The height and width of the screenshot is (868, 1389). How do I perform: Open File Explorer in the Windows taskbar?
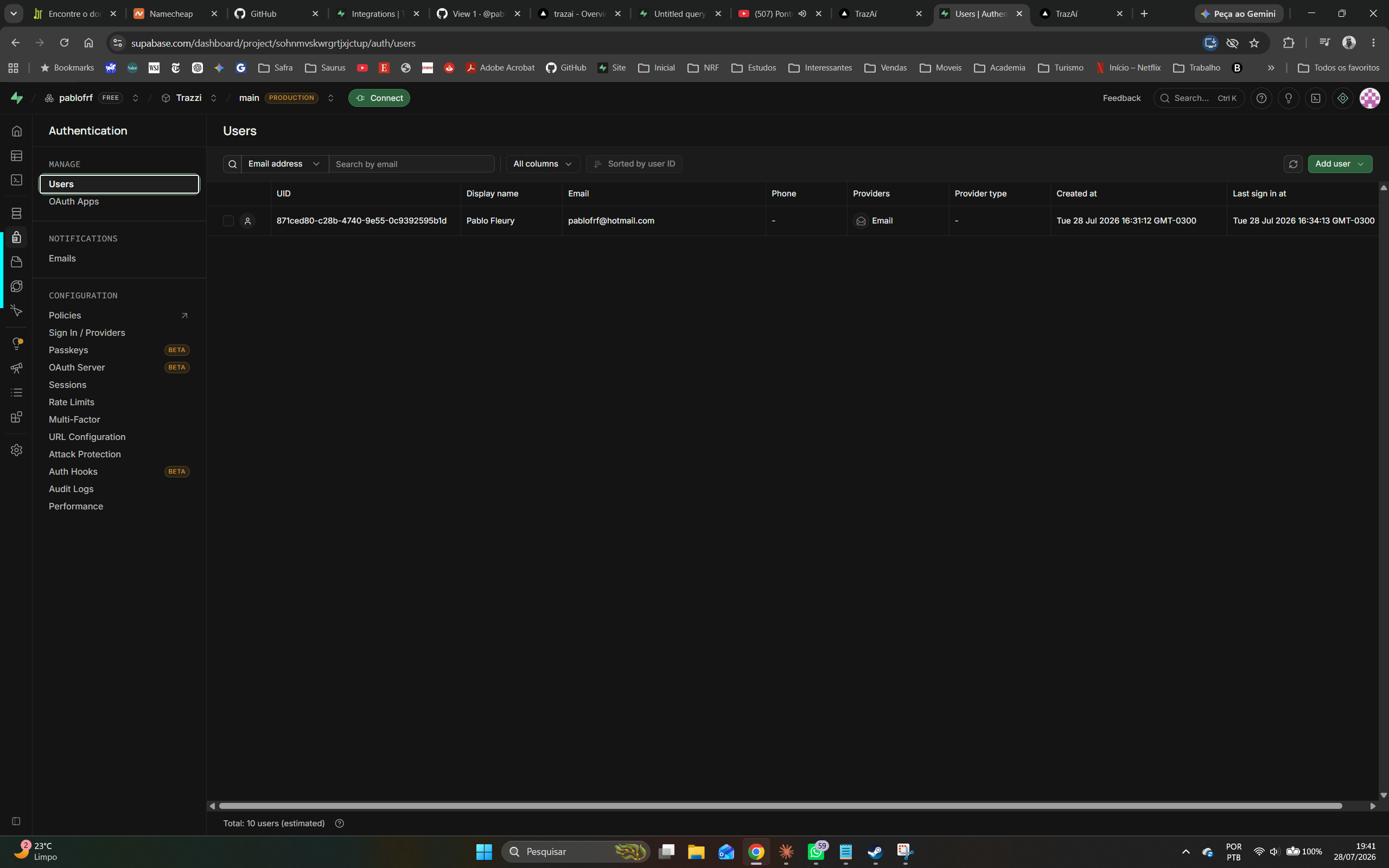point(696,852)
